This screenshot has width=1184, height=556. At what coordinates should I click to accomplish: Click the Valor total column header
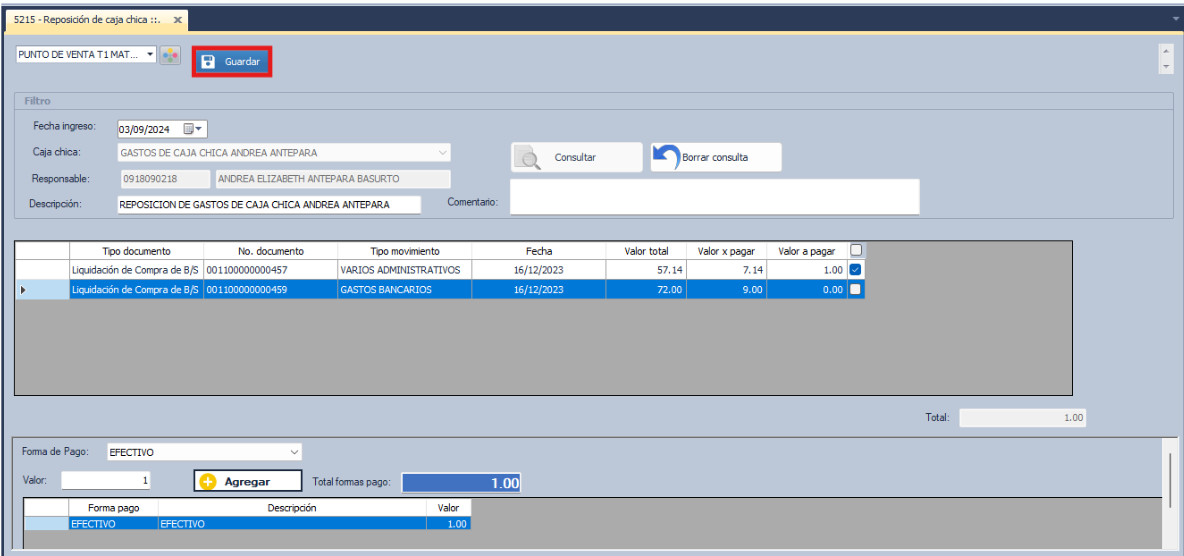(x=647, y=251)
